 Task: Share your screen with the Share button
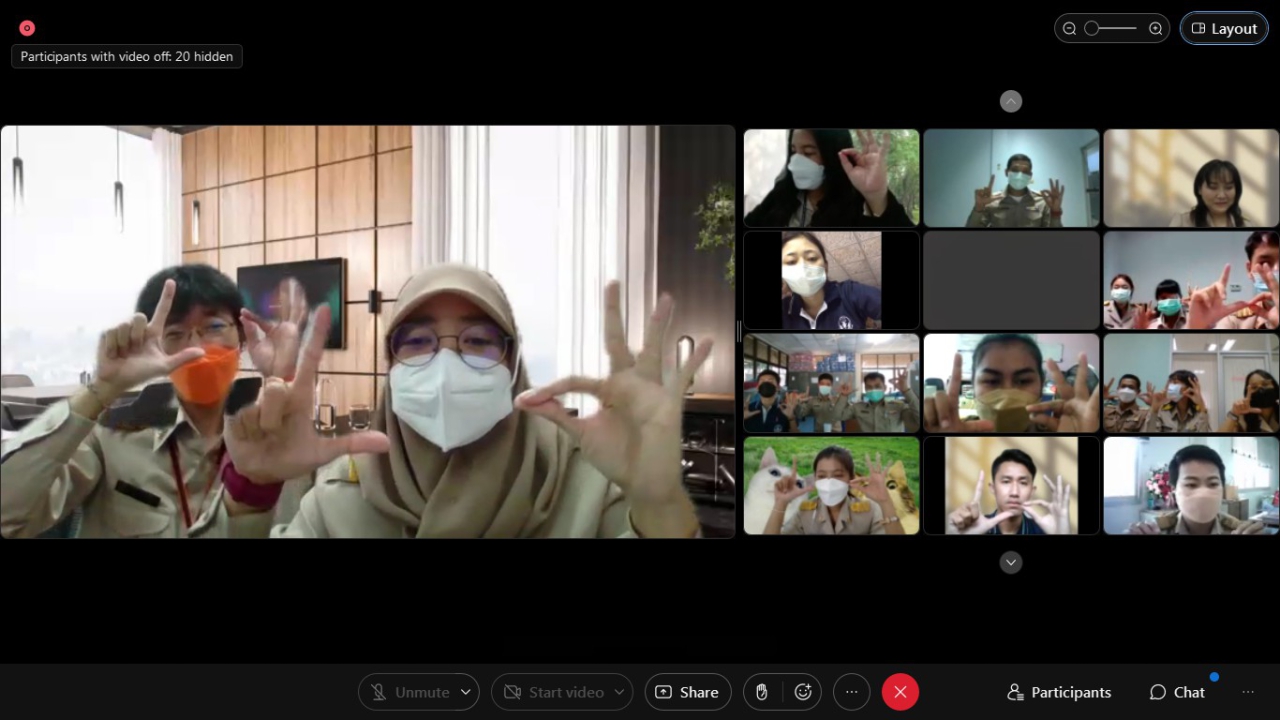tap(688, 692)
